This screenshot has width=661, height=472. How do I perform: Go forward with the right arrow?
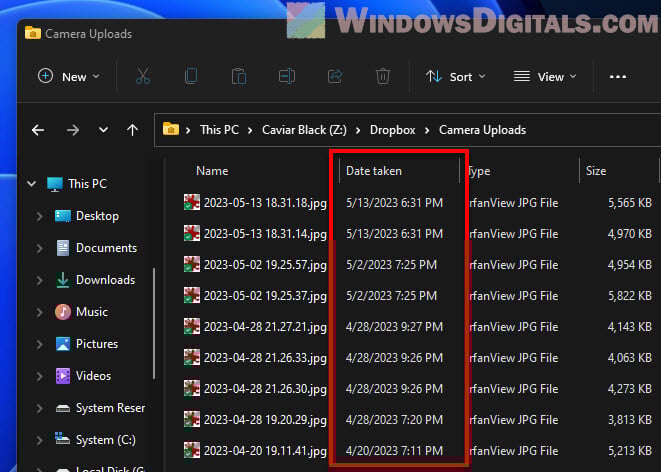[73, 130]
